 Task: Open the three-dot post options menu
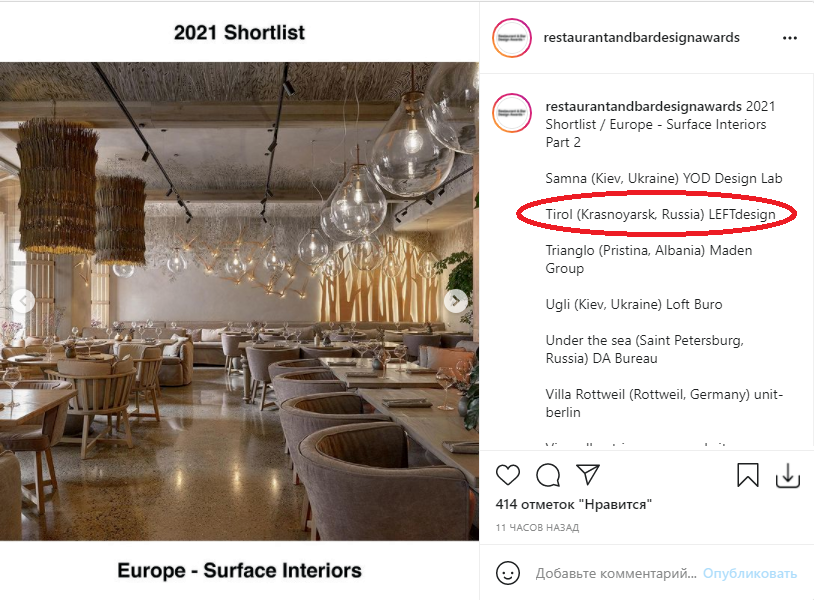tap(790, 38)
